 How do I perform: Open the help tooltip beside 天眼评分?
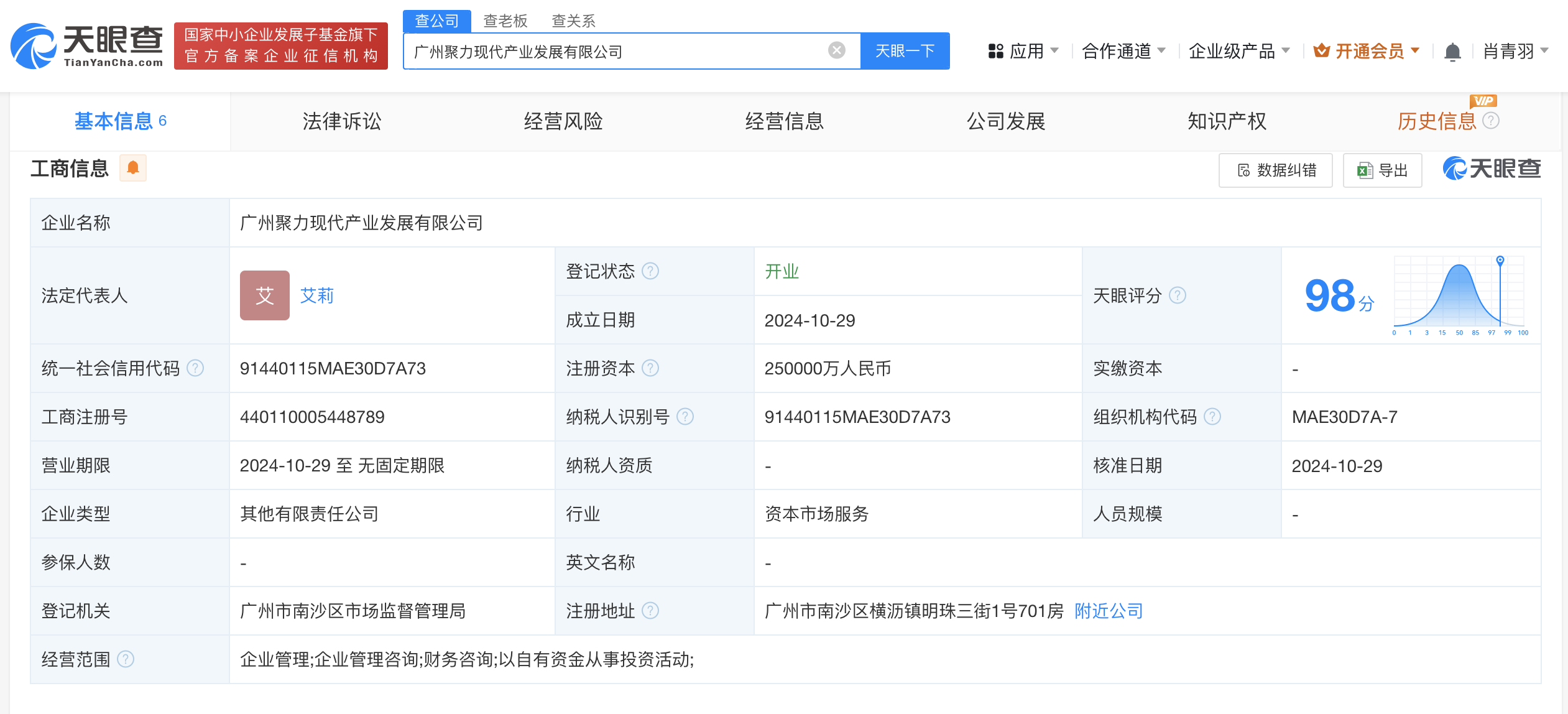[x=1177, y=296]
